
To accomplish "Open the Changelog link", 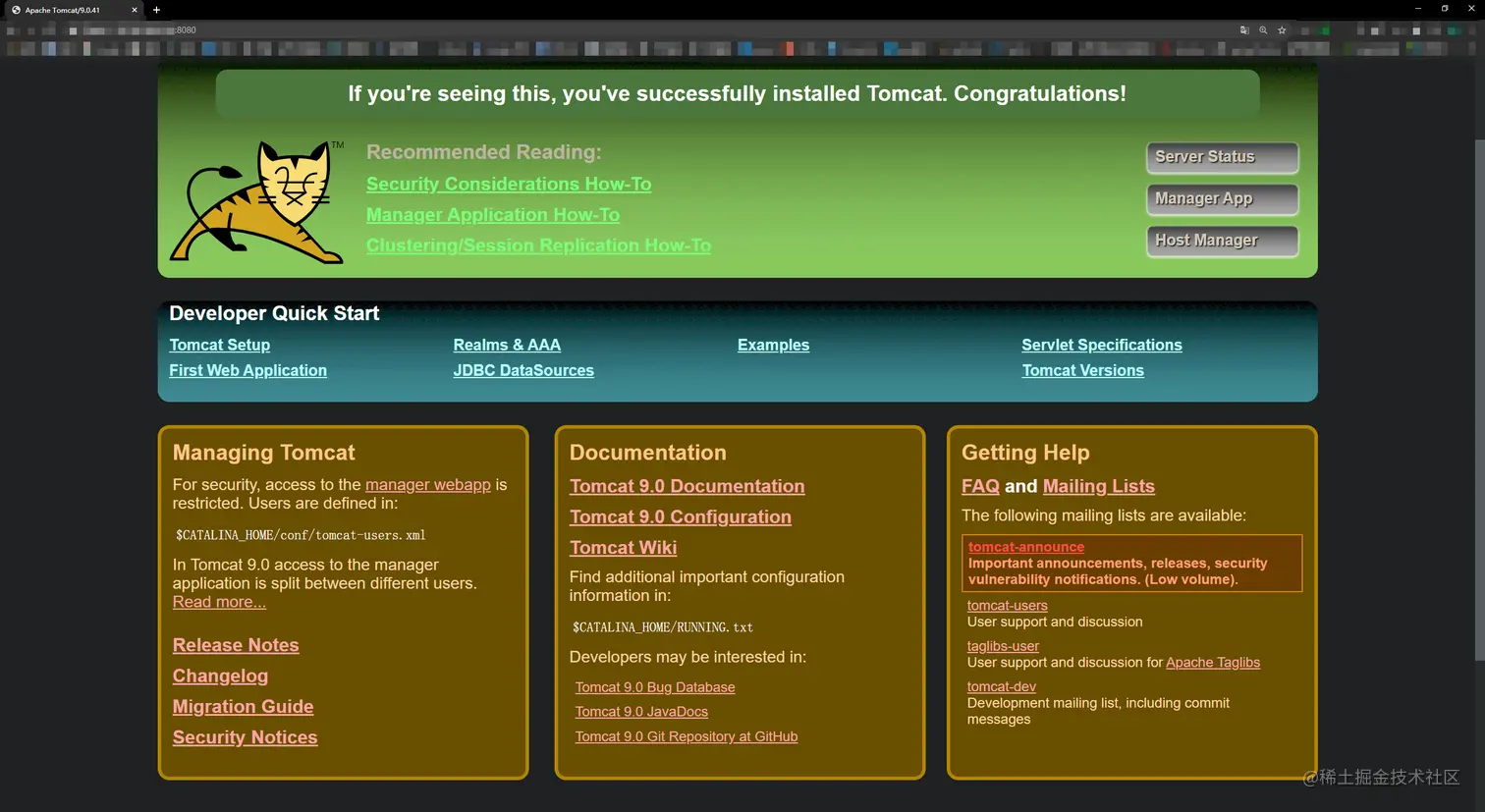I will 220,677.
